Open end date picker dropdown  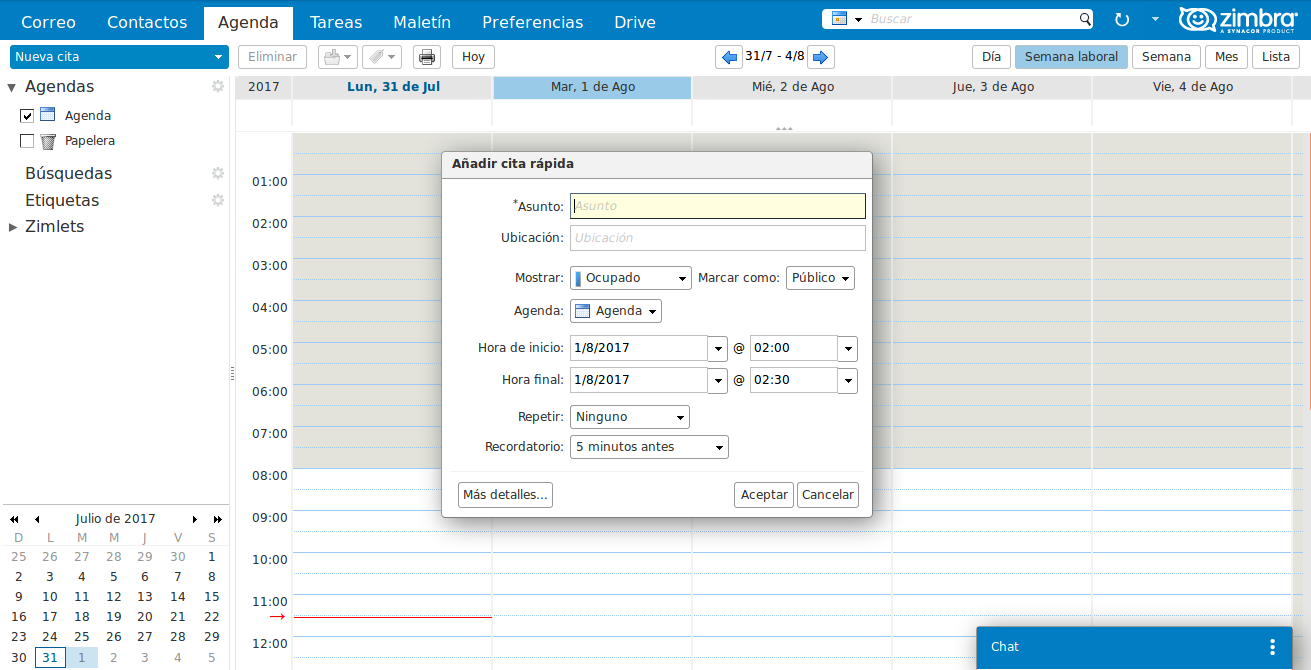(x=717, y=381)
